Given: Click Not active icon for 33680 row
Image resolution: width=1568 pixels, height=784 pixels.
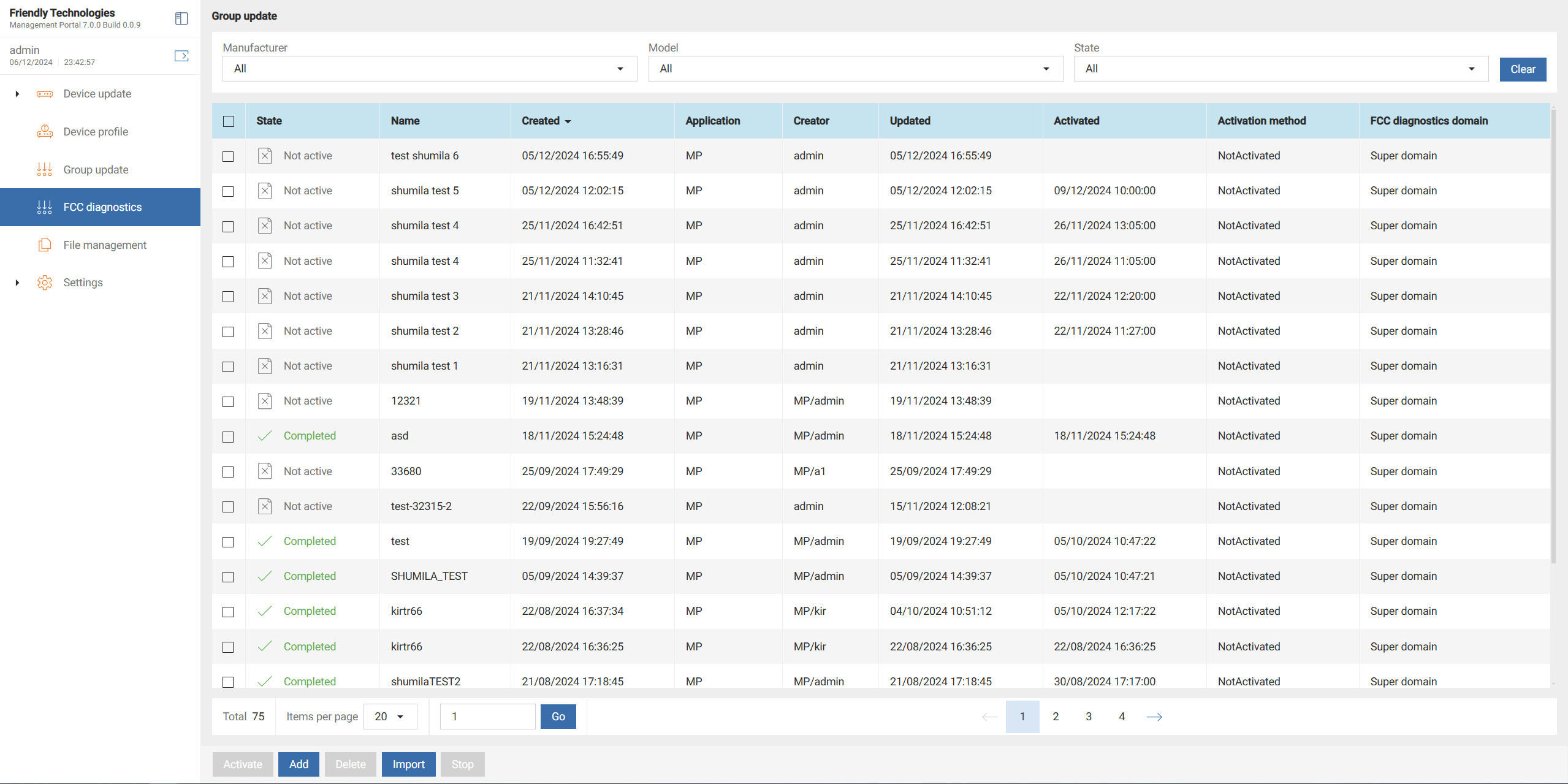Looking at the screenshot, I should [265, 471].
